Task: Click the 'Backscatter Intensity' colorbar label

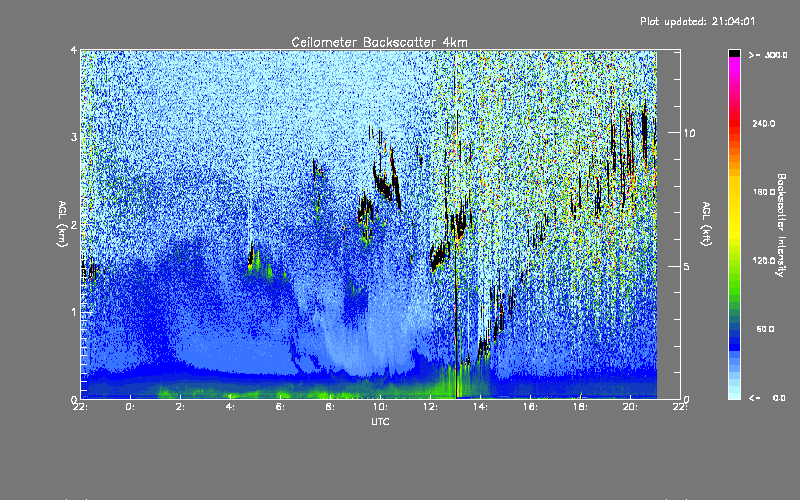Action: click(781, 225)
